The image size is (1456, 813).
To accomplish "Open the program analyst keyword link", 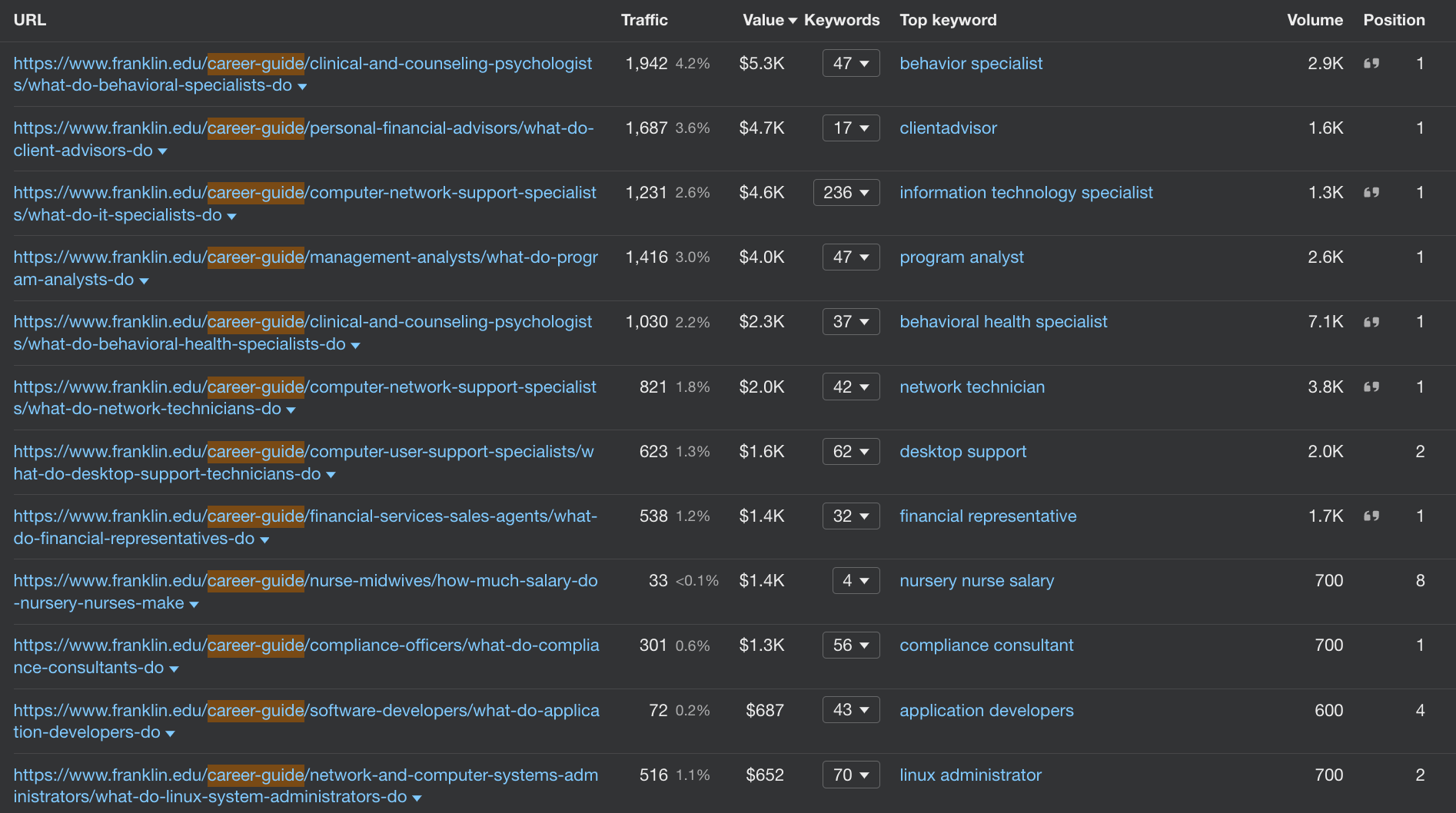I will point(962,257).
